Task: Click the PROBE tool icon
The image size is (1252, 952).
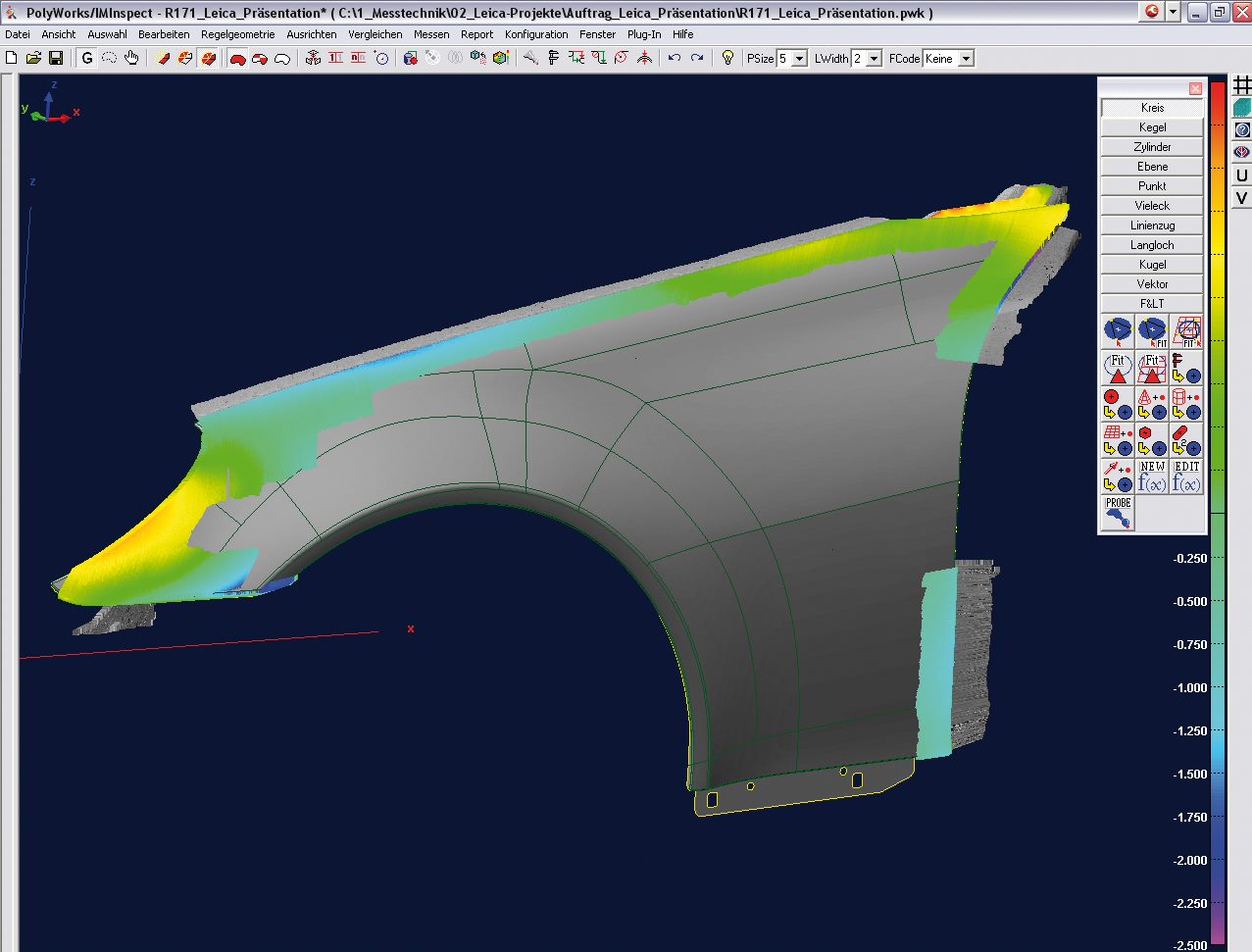Action: [x=1118, y=513]
